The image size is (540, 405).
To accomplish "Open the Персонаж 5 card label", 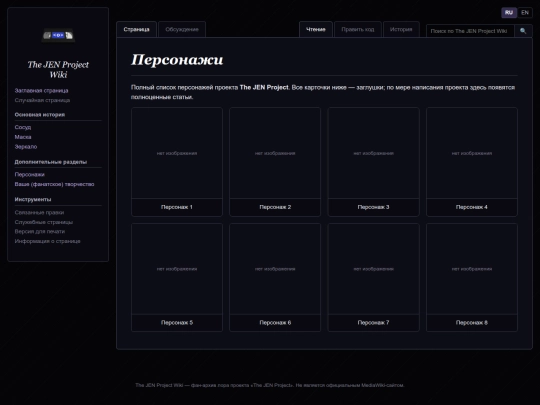I will pyautogui.click(x=177, y=323).
